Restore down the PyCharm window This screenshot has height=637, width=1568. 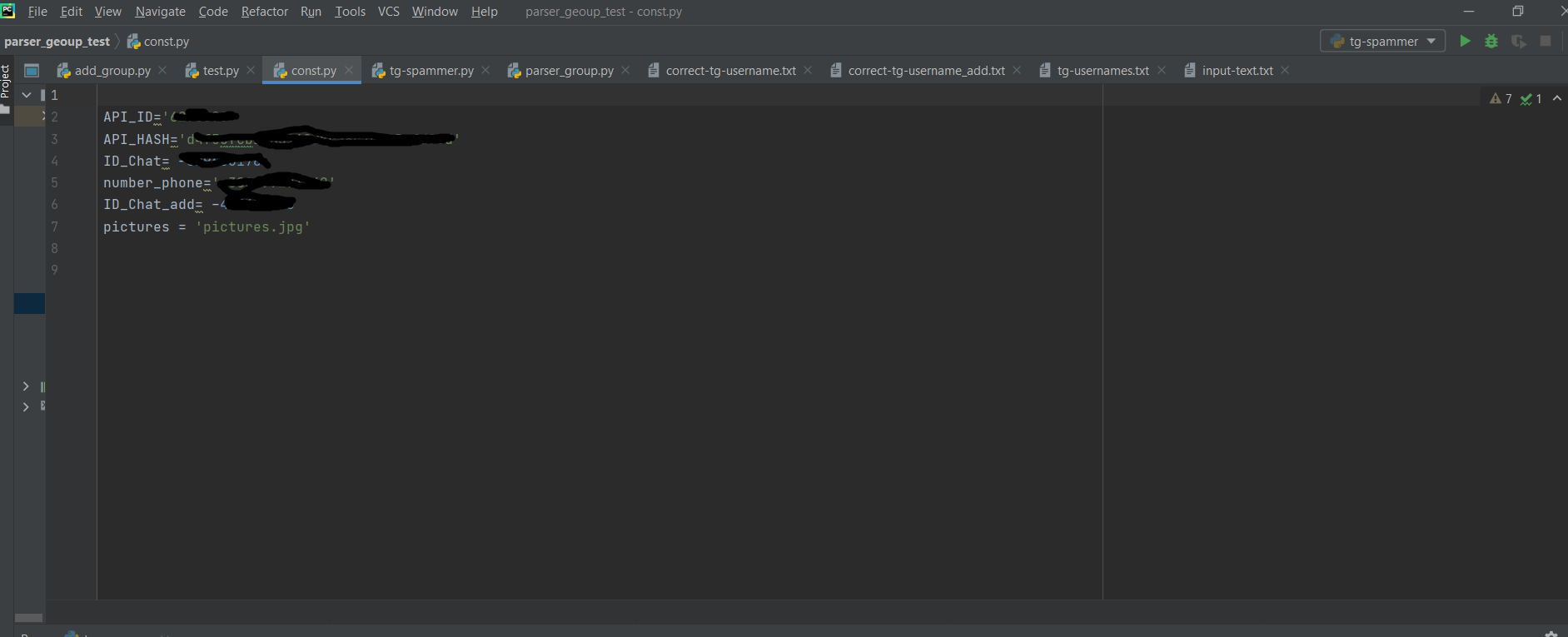click(x=1518, y=11)
